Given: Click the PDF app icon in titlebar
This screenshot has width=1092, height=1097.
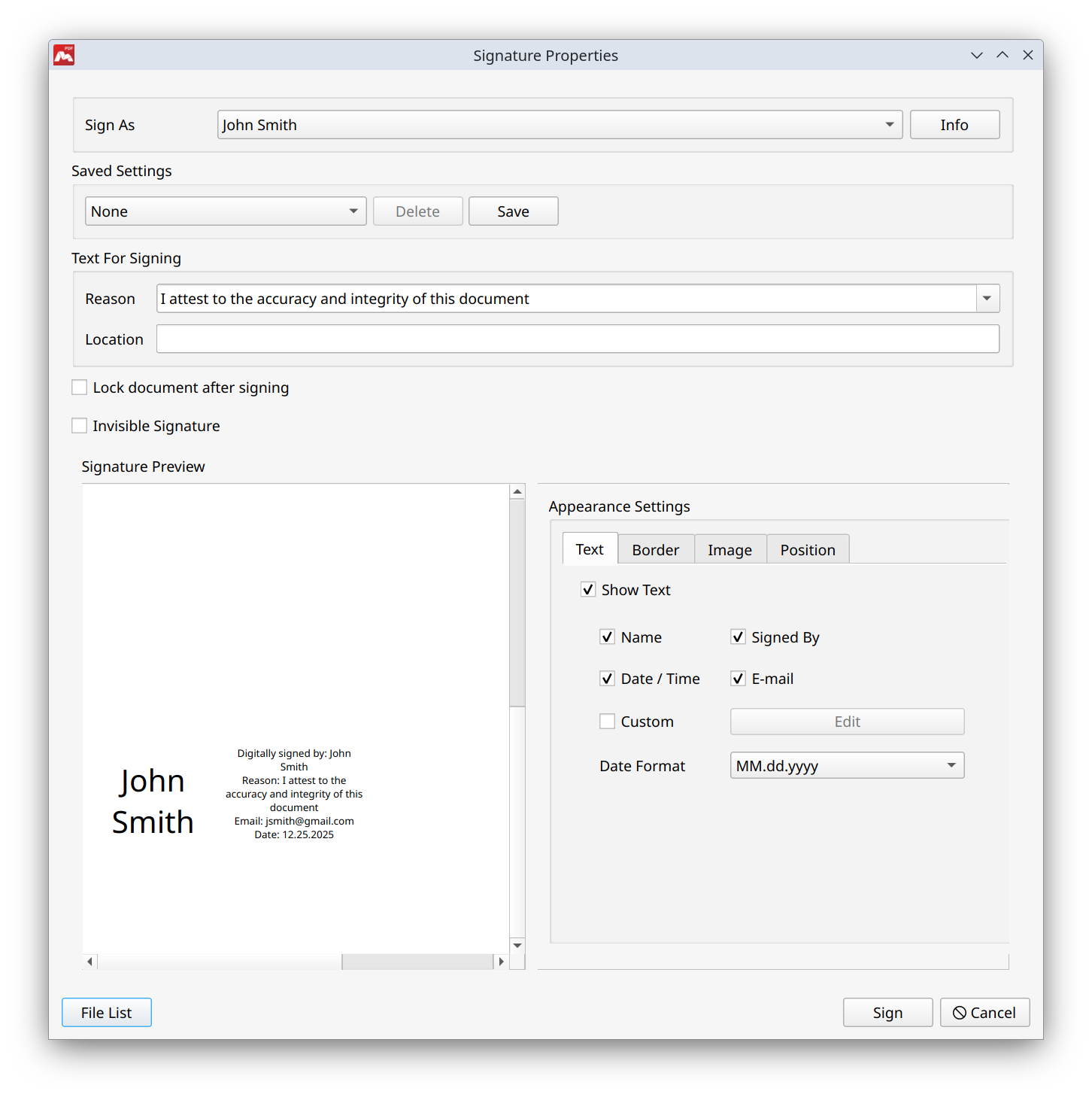Looking at the screenshot, I should [64, 54].
